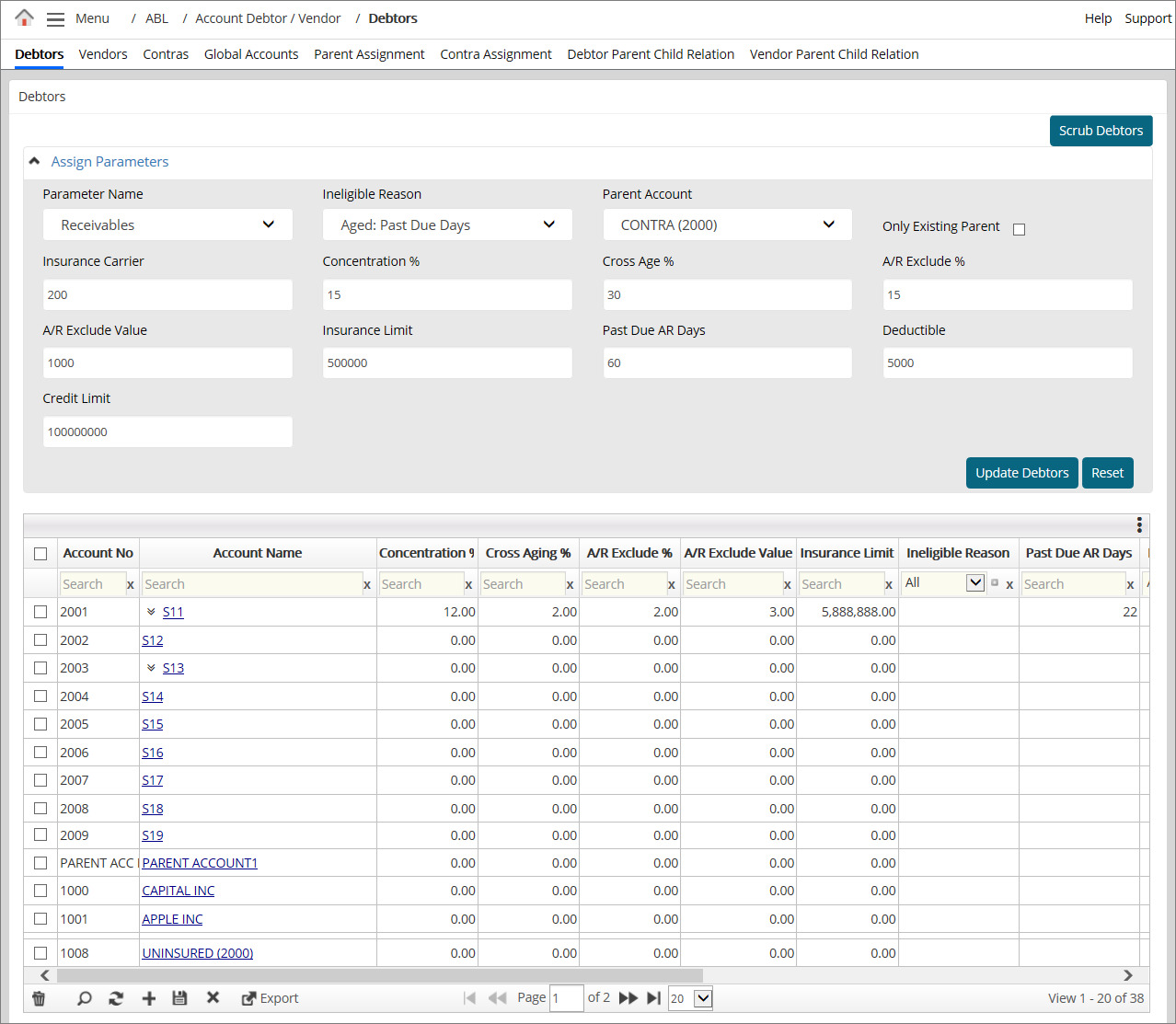The image size is (1176, 1024).
Task: Open the Parameter Name dropdown
Action: [x=167, y=225]
